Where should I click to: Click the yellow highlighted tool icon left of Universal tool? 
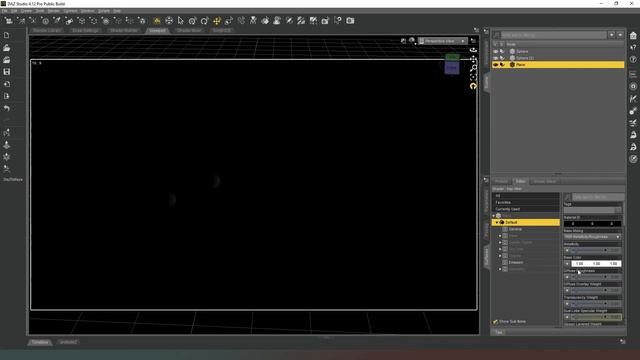[x=157, y=21]
